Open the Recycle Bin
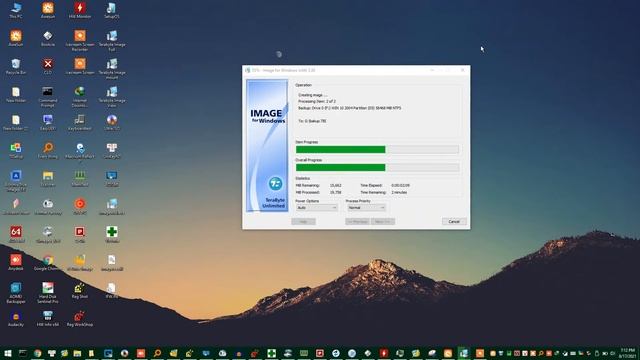The image size is (640, 360). pos(16,67)
